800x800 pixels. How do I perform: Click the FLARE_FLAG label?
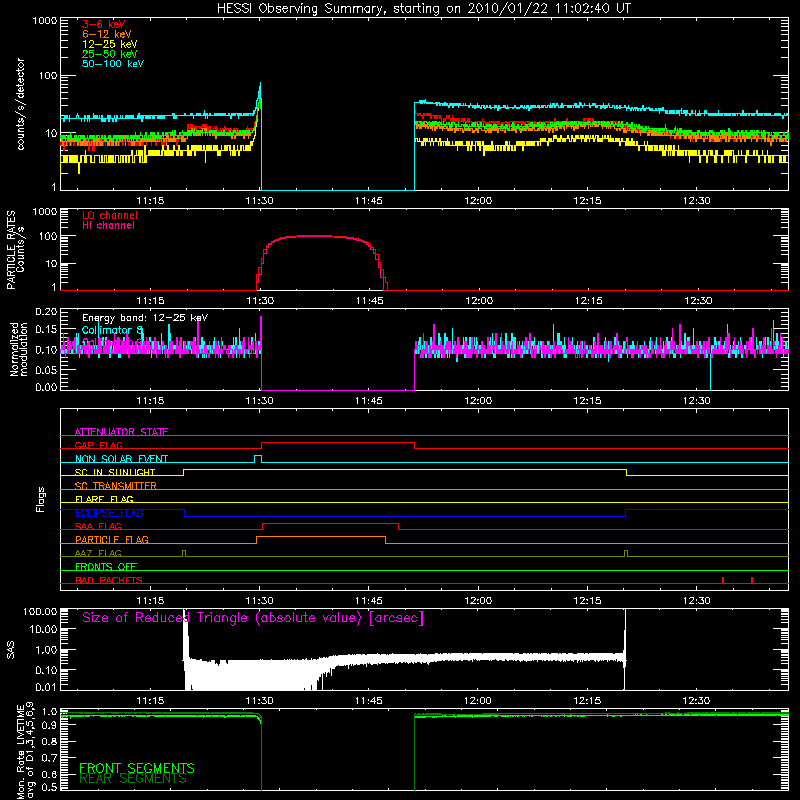104,499
